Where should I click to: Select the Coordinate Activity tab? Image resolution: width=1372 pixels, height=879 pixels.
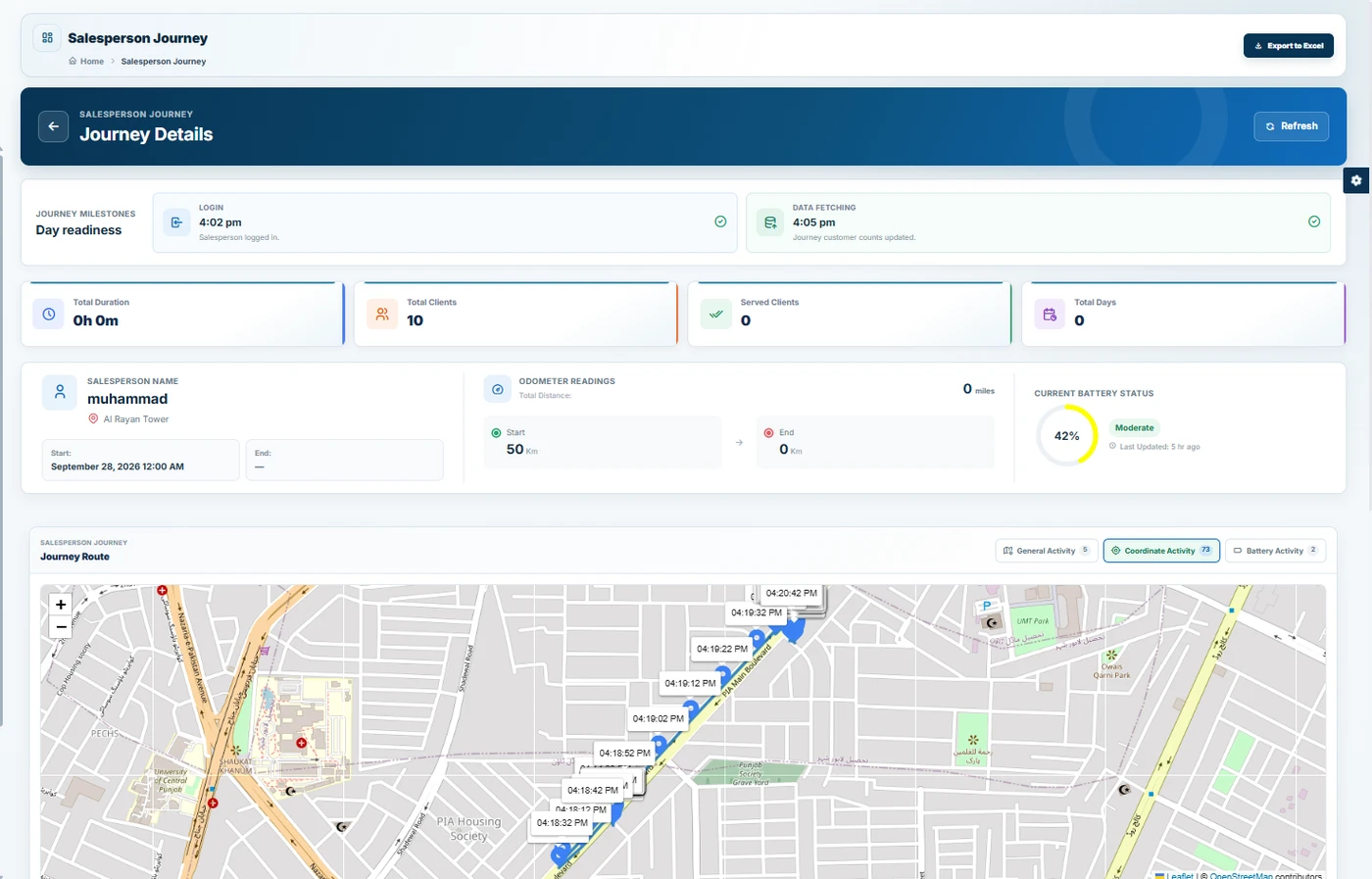1161,551
